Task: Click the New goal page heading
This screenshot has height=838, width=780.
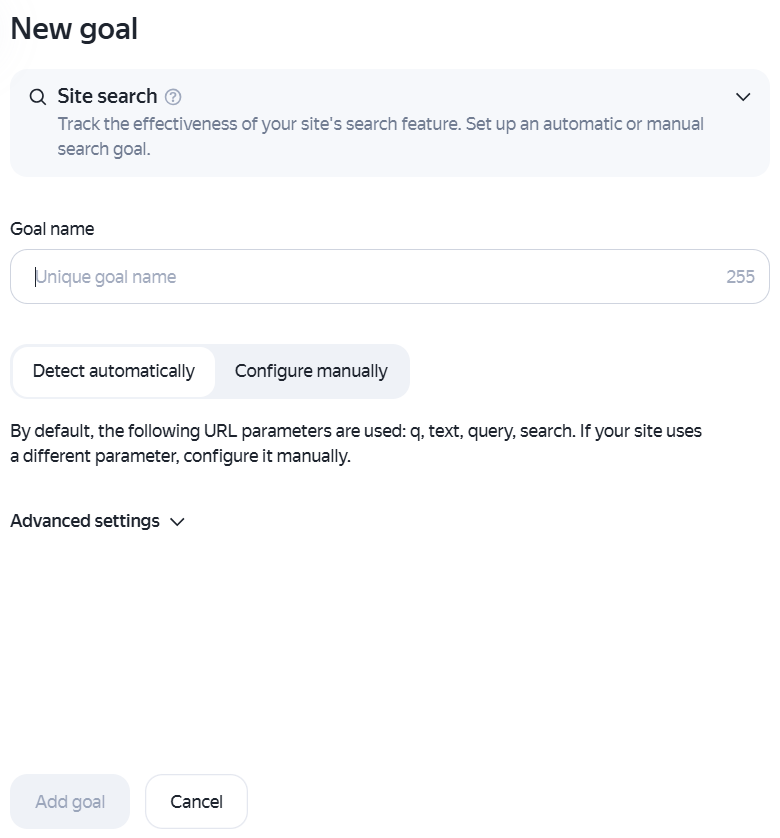Action: click(x=74, y=28)
